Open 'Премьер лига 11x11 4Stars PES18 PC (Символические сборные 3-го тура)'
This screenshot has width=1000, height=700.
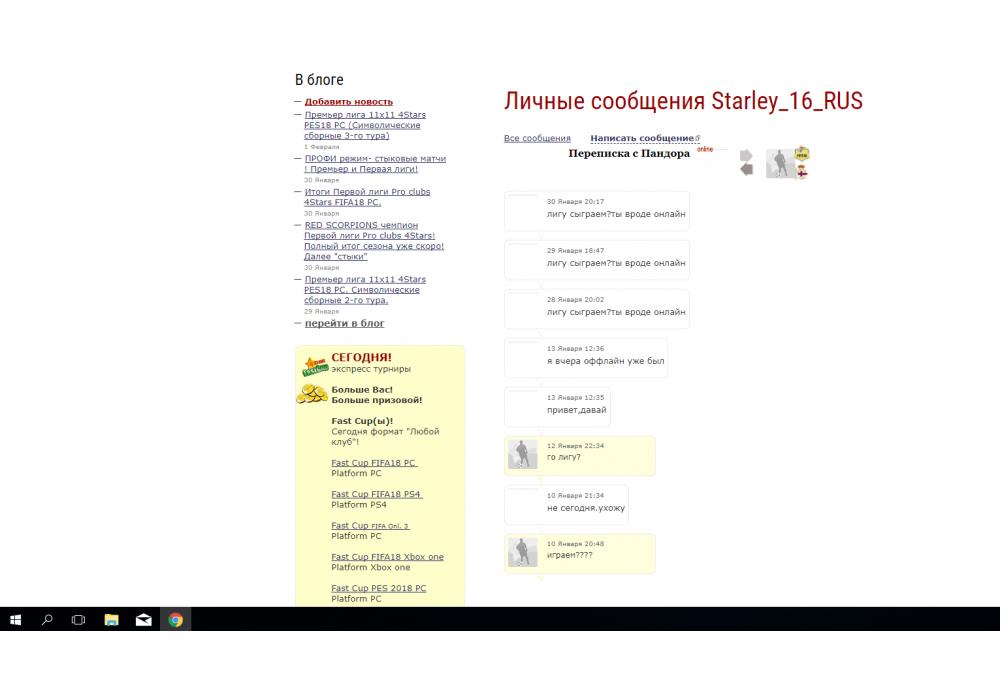click(364, 125)
